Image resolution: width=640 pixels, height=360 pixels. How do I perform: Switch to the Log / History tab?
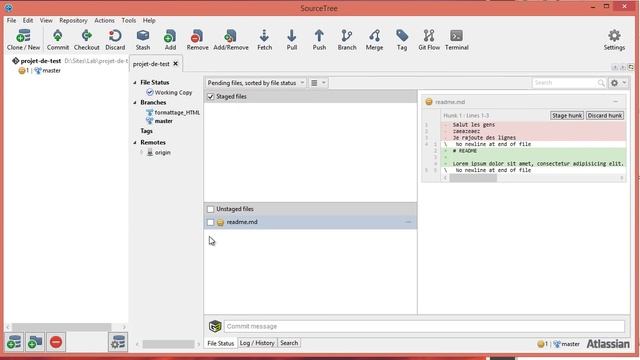click(x=257, y=343)
